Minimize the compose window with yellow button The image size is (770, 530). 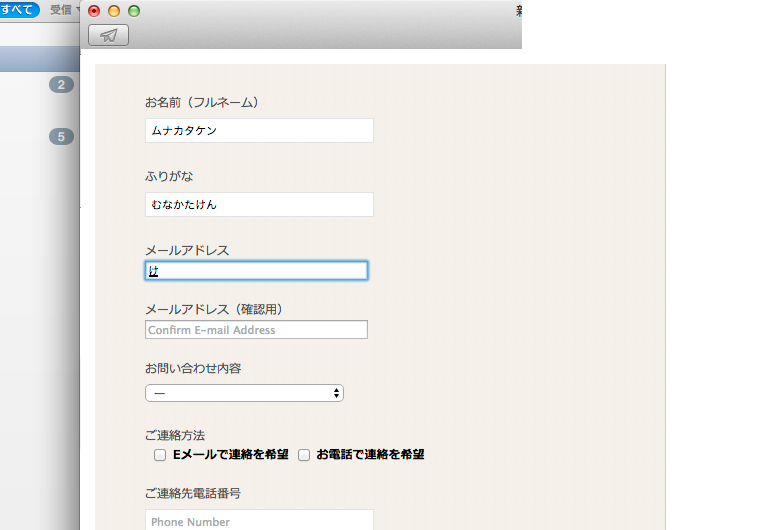(x=114, y=11)
